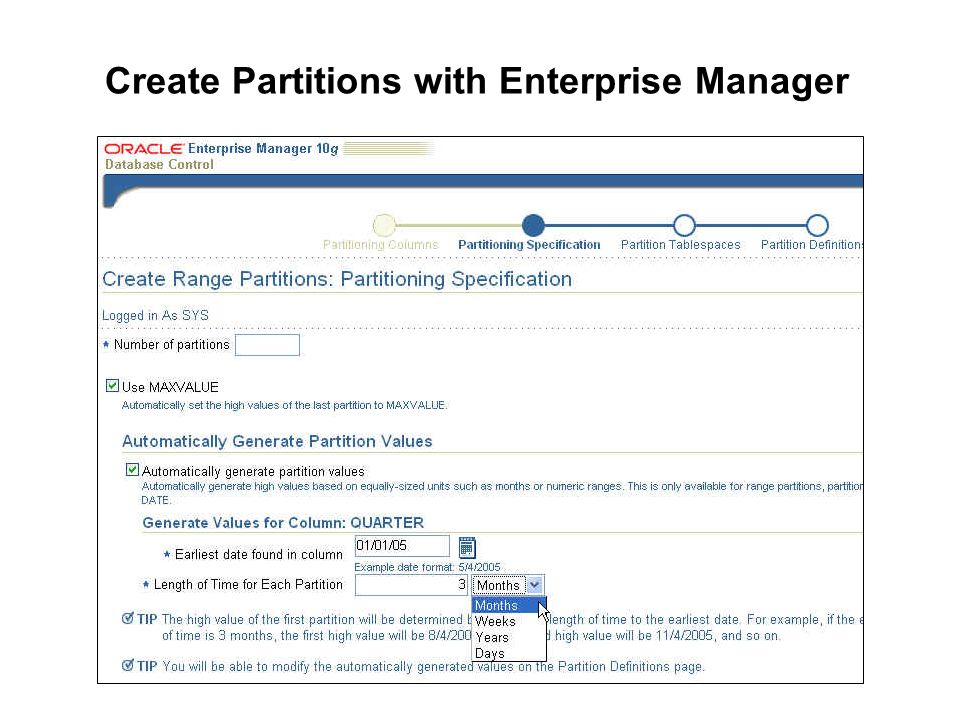Click the Earliest date found in column label

click(259, 555)
